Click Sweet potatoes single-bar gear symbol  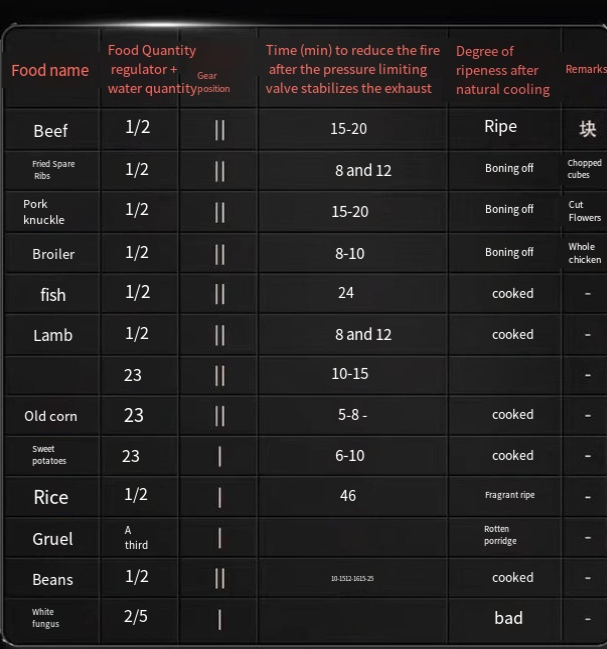(x=220, y=457)
